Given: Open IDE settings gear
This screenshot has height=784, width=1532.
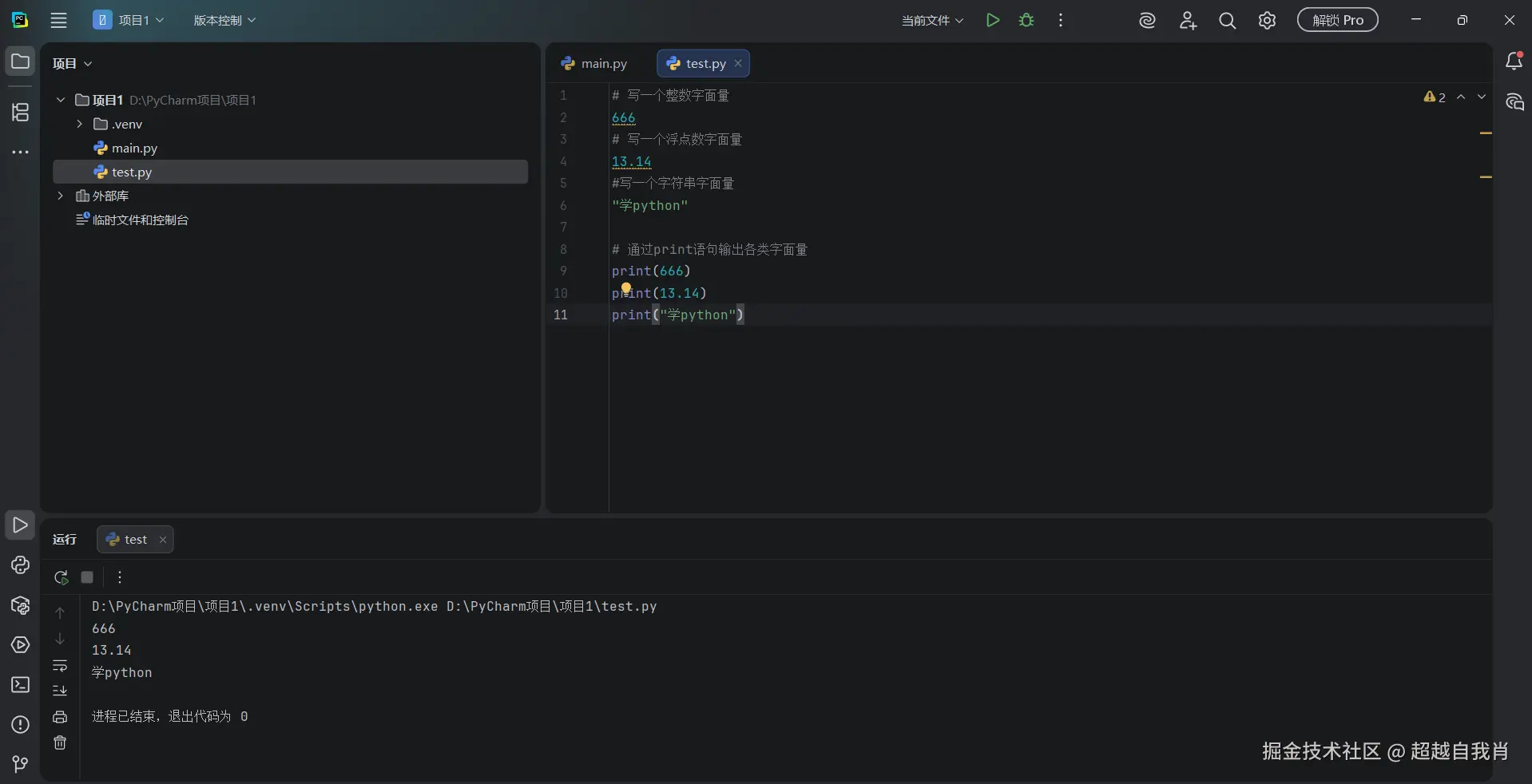Looking at the screenshot, I should [1268, 21].
